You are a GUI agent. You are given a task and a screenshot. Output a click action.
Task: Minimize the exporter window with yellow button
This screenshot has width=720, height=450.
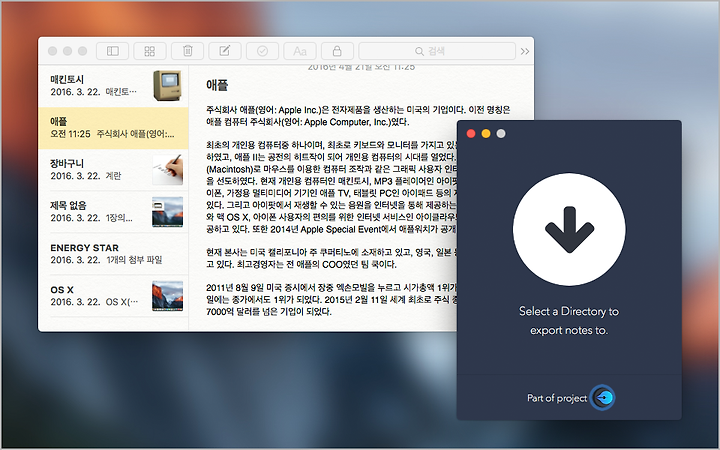pos(486,134)
